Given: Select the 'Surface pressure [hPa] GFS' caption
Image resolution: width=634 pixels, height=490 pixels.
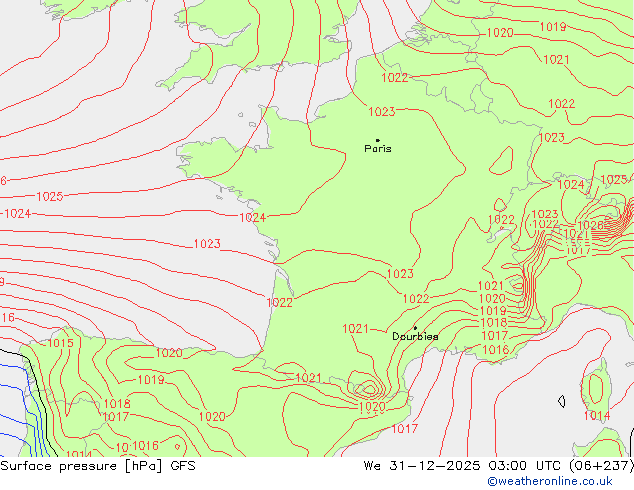Looking at the screenshot, I should pyautogui.click(x=98, y=466).
